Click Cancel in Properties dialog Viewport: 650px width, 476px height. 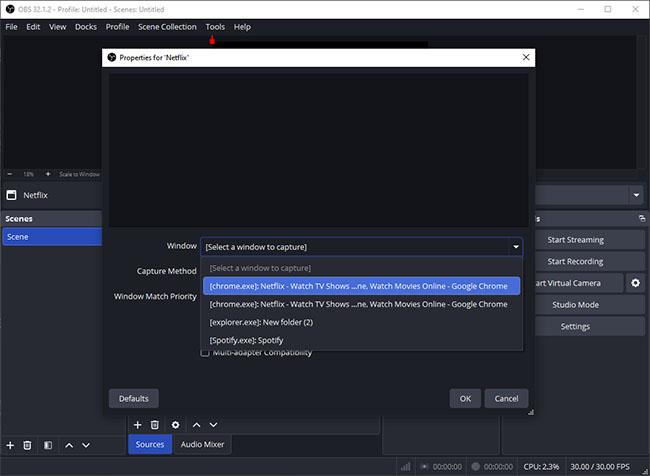click(506, 398)
